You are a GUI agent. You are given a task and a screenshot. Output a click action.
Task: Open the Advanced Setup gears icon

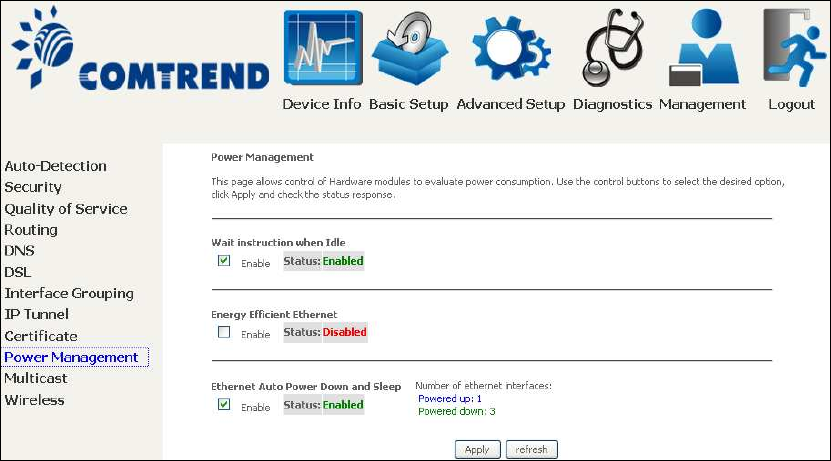pos(511,49)
